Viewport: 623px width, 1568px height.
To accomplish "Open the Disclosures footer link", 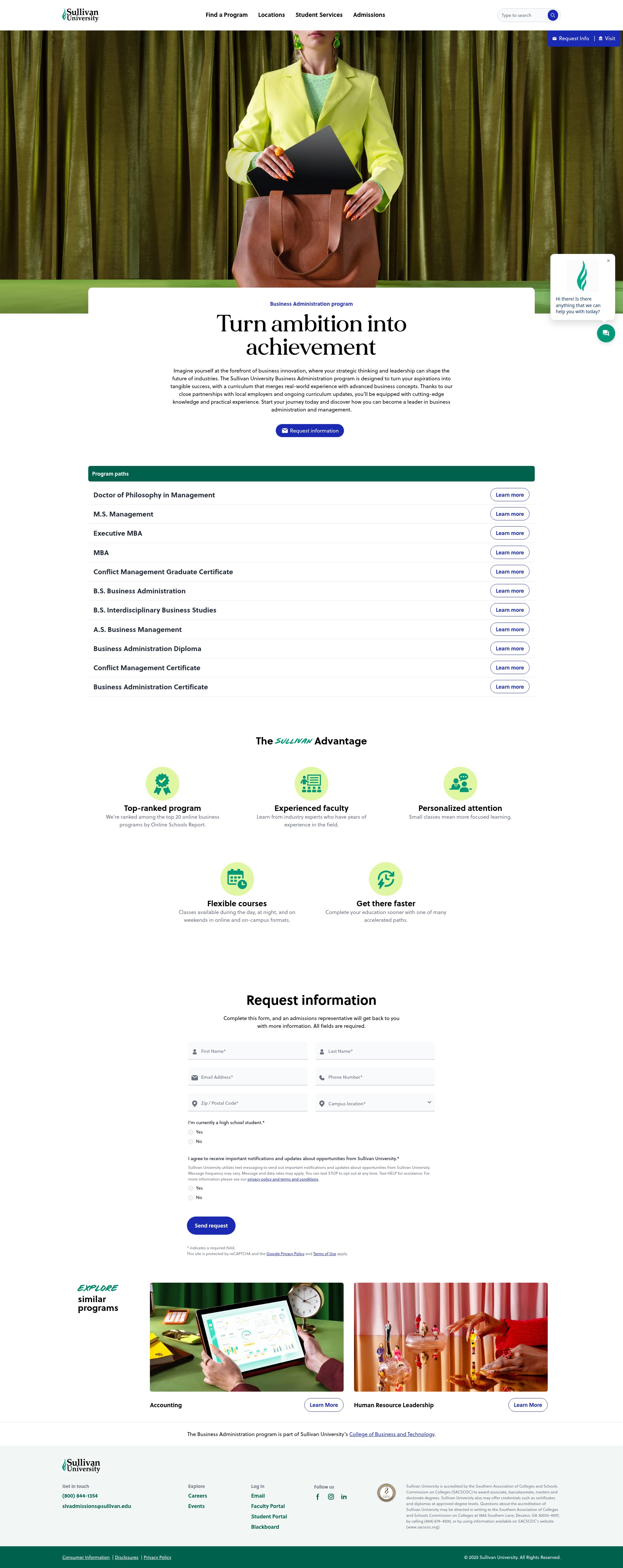I will point(127,1557).
